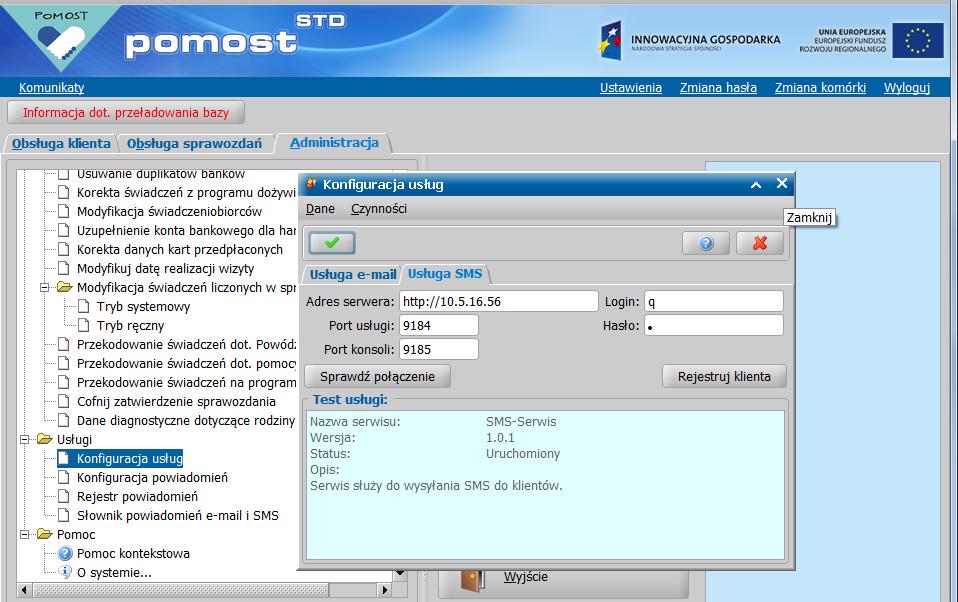Select Usuwanie duplikatów banków
Viewport: 958px width, 602px height.
pyautogui.click(x=161, y=174)
